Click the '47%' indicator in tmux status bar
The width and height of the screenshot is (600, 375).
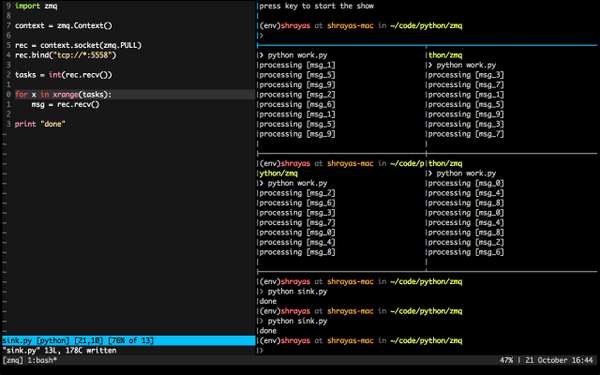pyautogui.click(x=506, y=360)
